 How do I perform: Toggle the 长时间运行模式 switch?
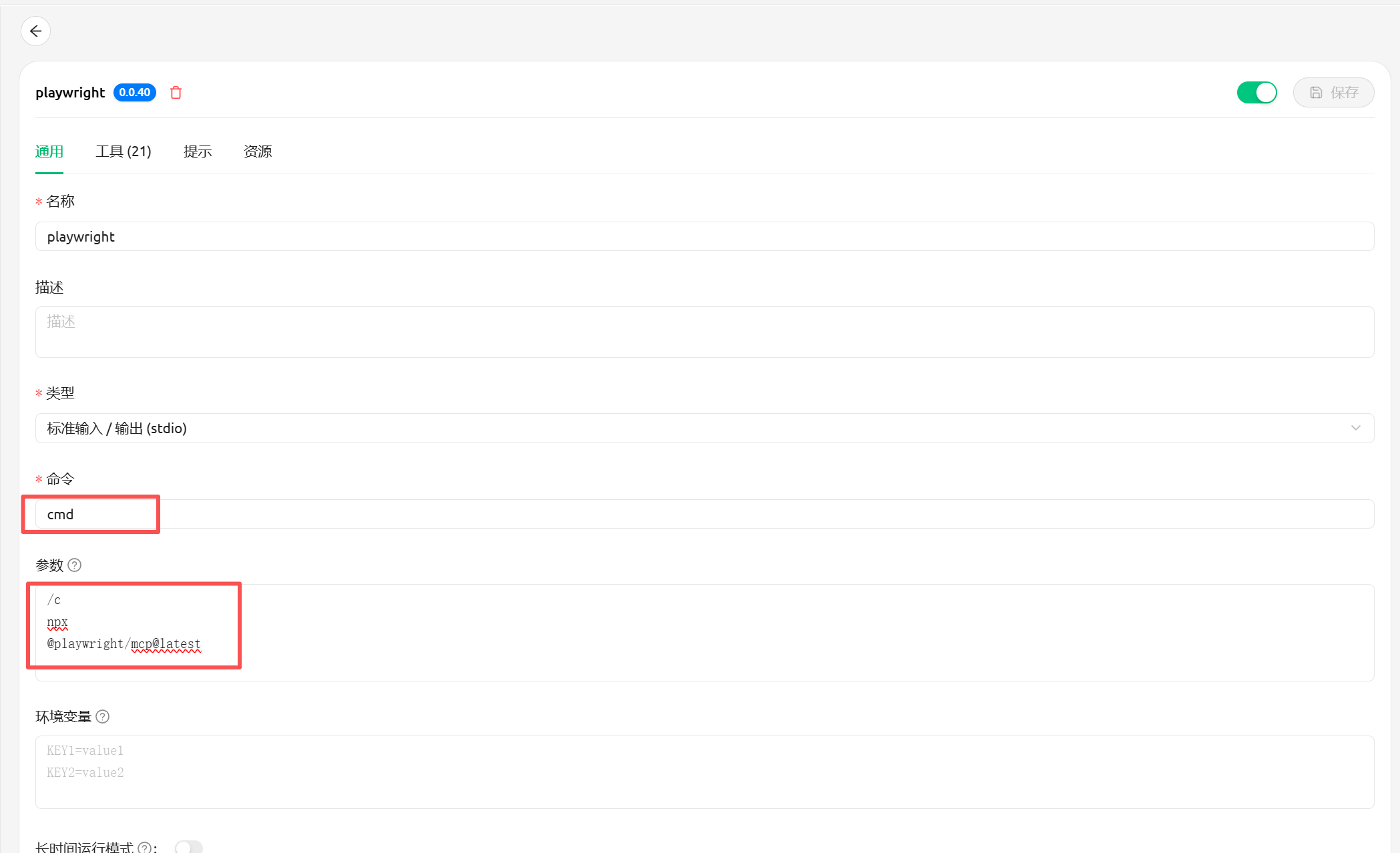pos(189,847)
